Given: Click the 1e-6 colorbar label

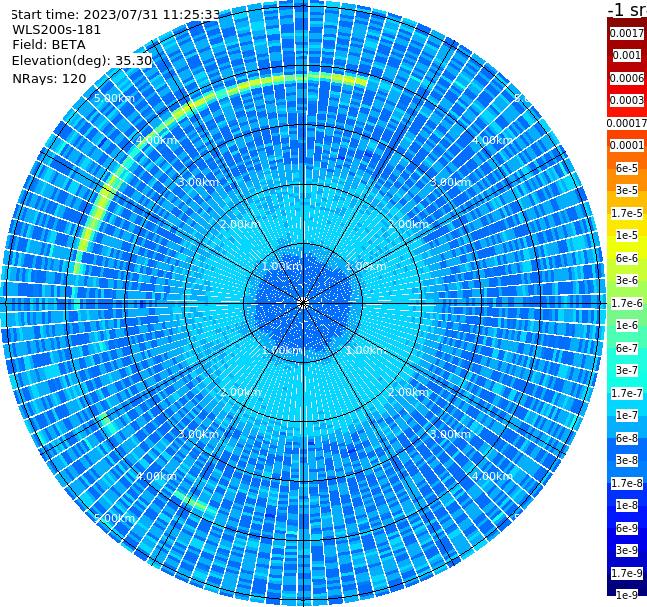Looking at the screenshot, I should pyautogui.click(x=627, y=325).
